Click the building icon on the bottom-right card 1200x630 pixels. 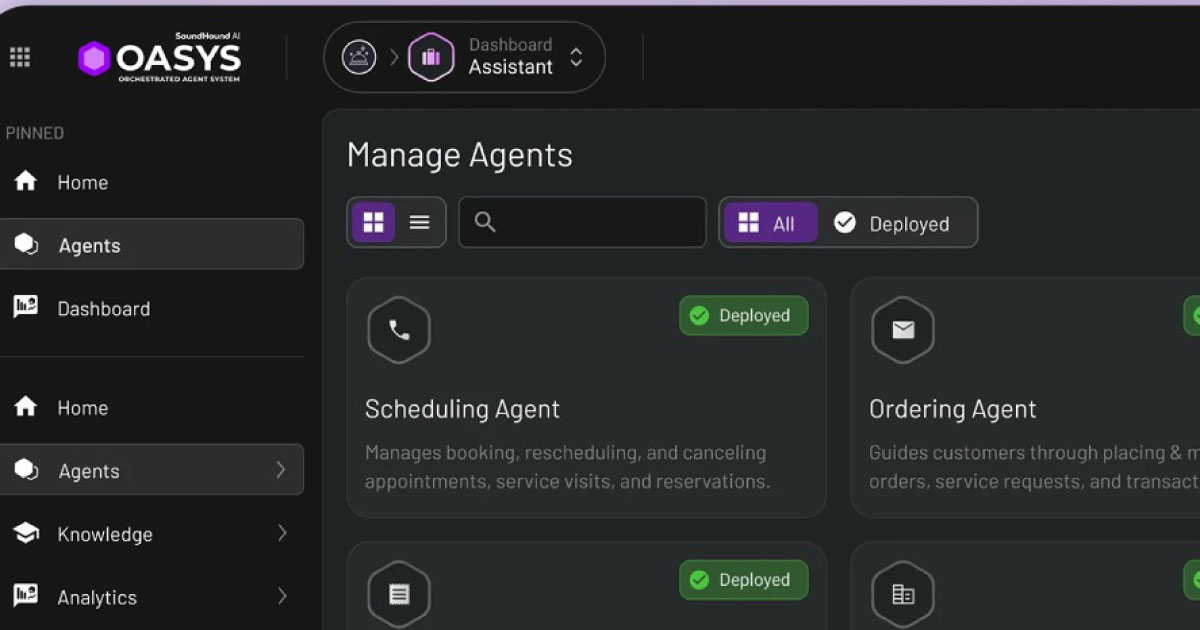(903, 594)
